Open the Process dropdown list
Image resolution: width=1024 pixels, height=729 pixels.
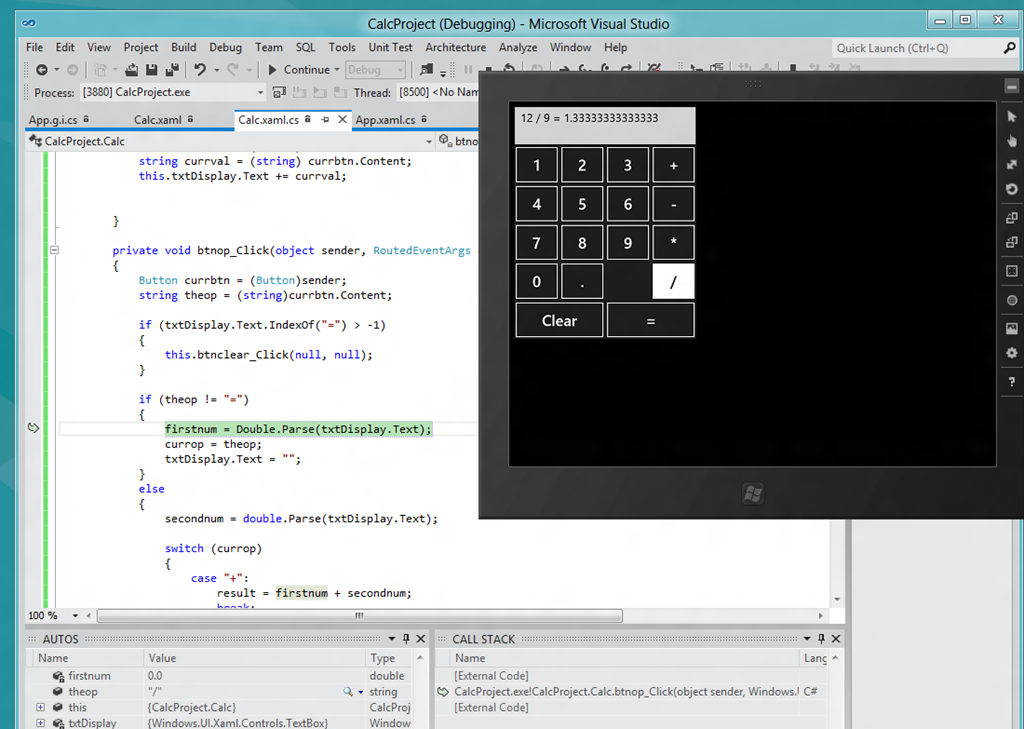[260, 93]
